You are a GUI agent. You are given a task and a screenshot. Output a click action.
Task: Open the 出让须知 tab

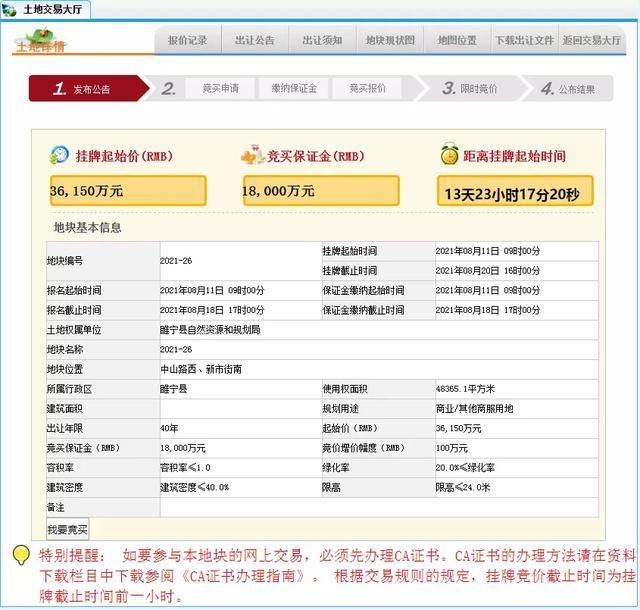point(322,40)
